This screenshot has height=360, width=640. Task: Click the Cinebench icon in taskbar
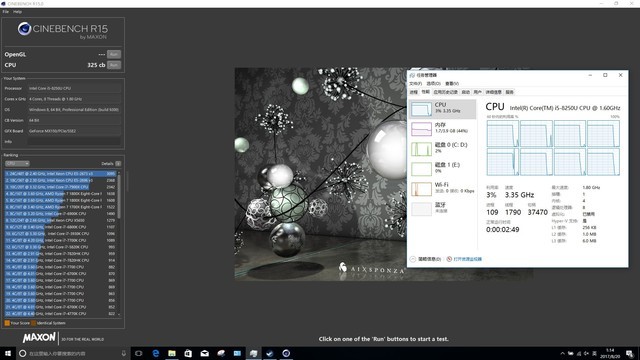coord(286,353)
